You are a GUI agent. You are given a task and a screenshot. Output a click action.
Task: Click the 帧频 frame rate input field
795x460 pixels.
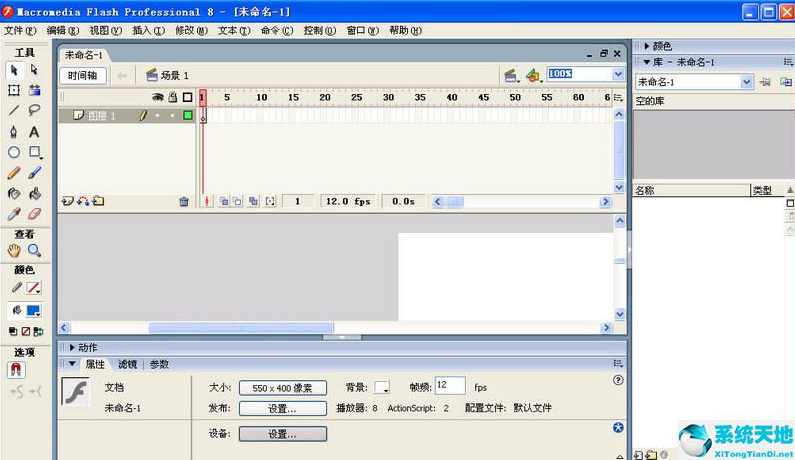(x=450, y=386)
